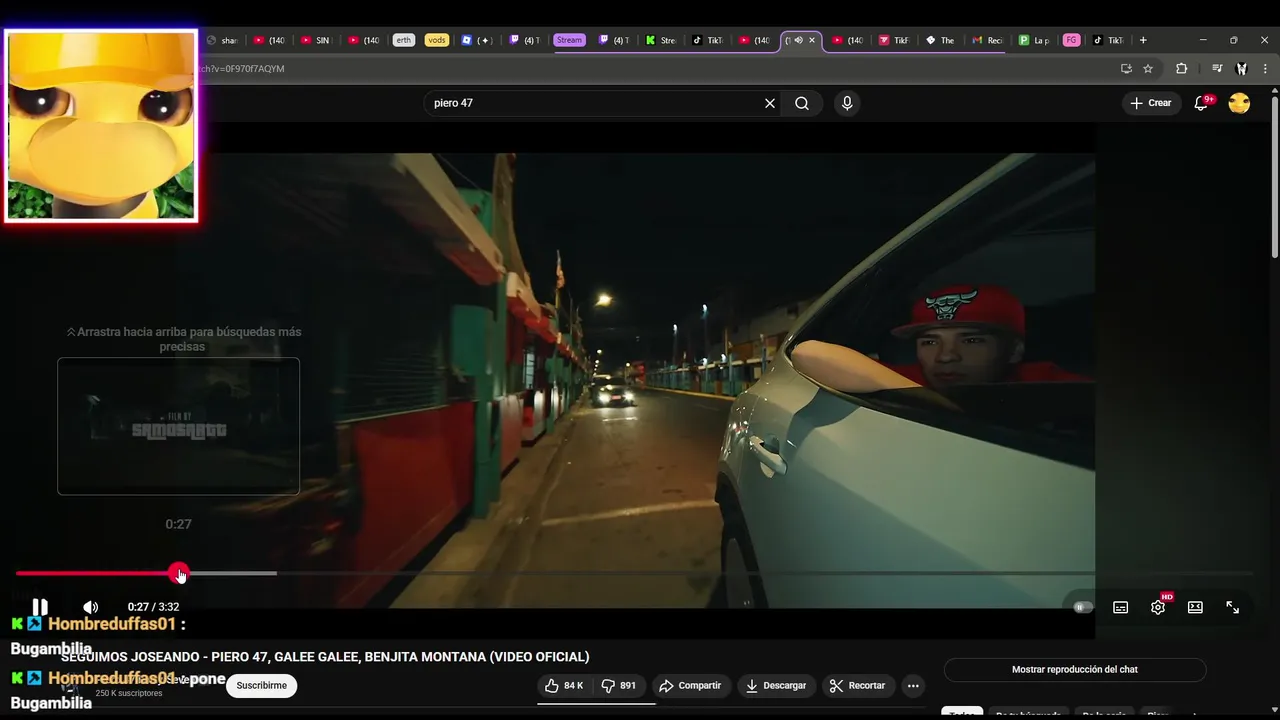
Task: Open the 'Stream' tab group
Action: (x=568, y=40)
